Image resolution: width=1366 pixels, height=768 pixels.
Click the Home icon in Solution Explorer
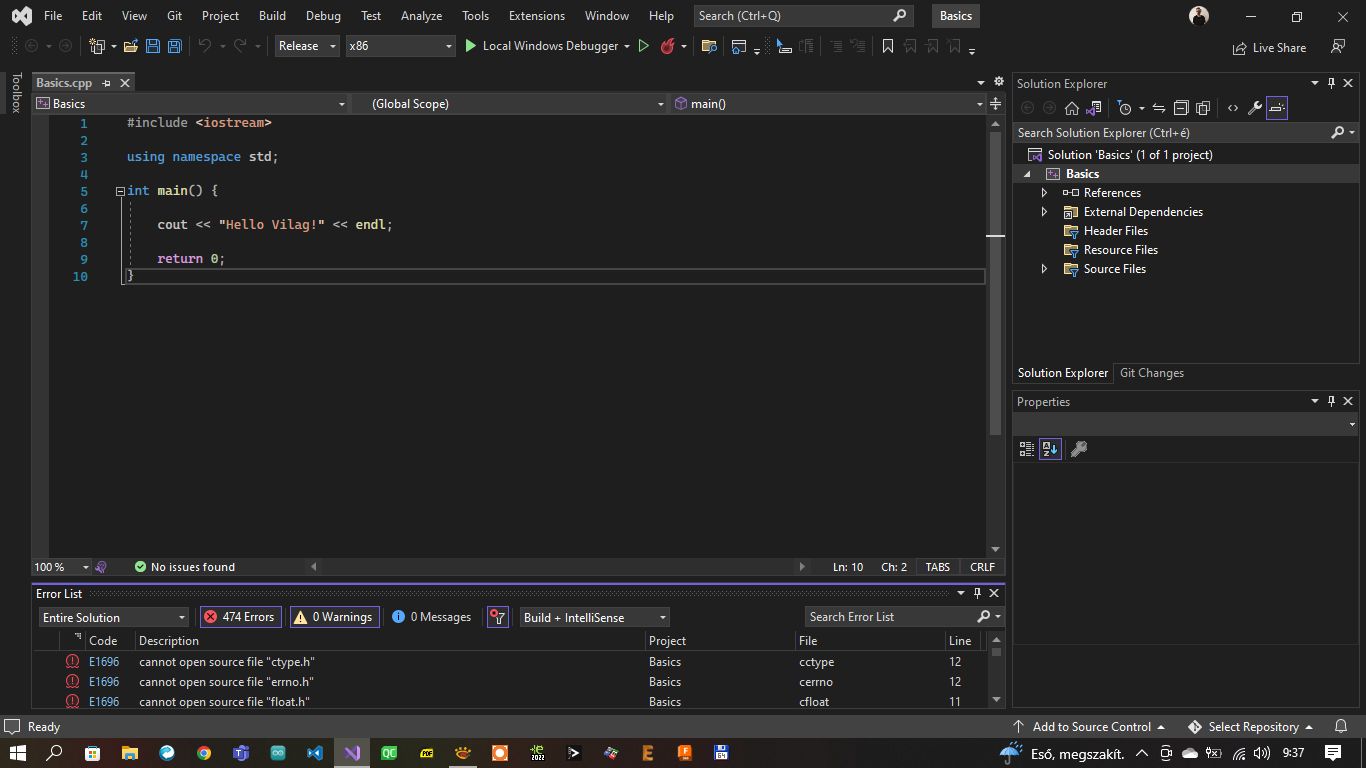(x=1071, y=107)
